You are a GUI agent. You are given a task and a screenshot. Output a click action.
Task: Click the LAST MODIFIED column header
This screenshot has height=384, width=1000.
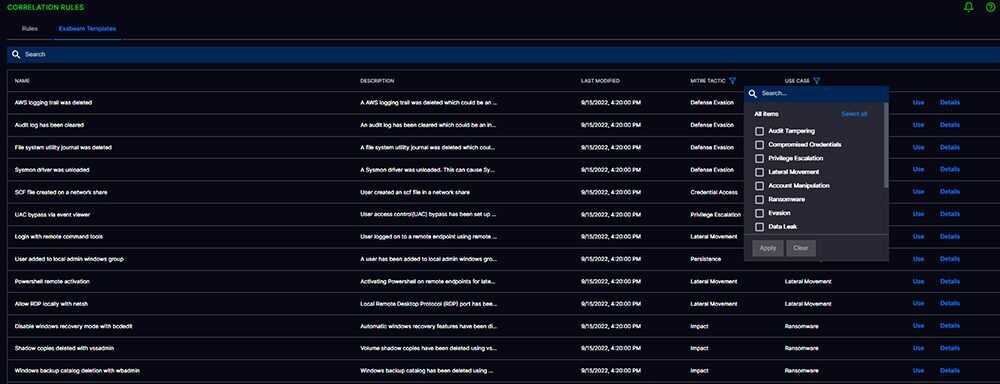[600, 81]
